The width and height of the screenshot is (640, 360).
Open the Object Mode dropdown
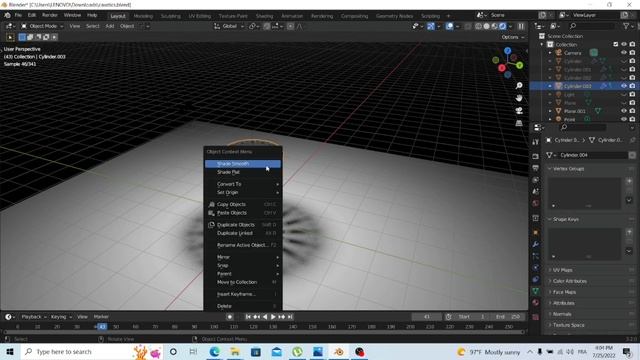tap(42, 26)
